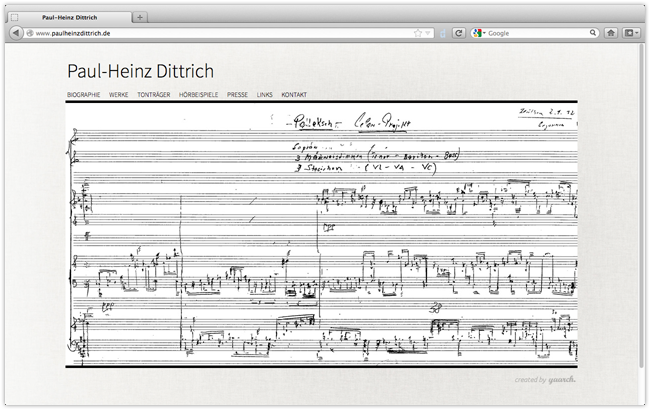
Task: Bookmark this page with the star icon
Action: coord(418,33)
